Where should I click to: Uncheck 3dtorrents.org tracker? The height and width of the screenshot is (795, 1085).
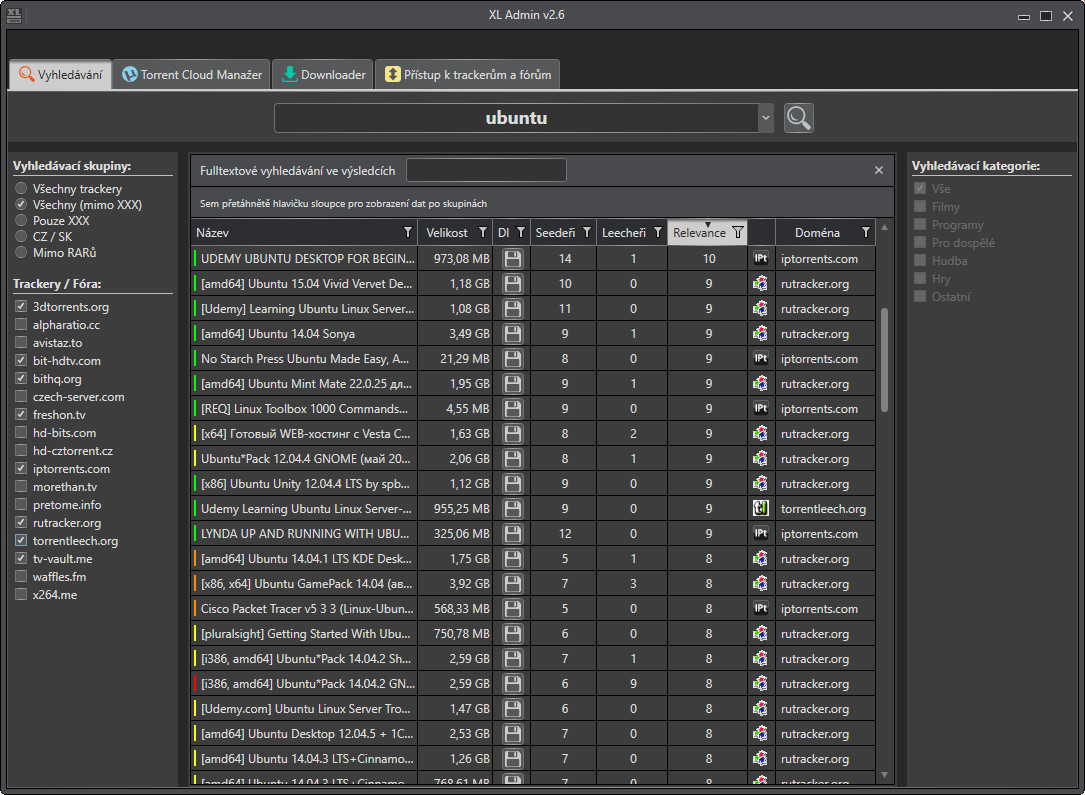[x=21, y=307]
